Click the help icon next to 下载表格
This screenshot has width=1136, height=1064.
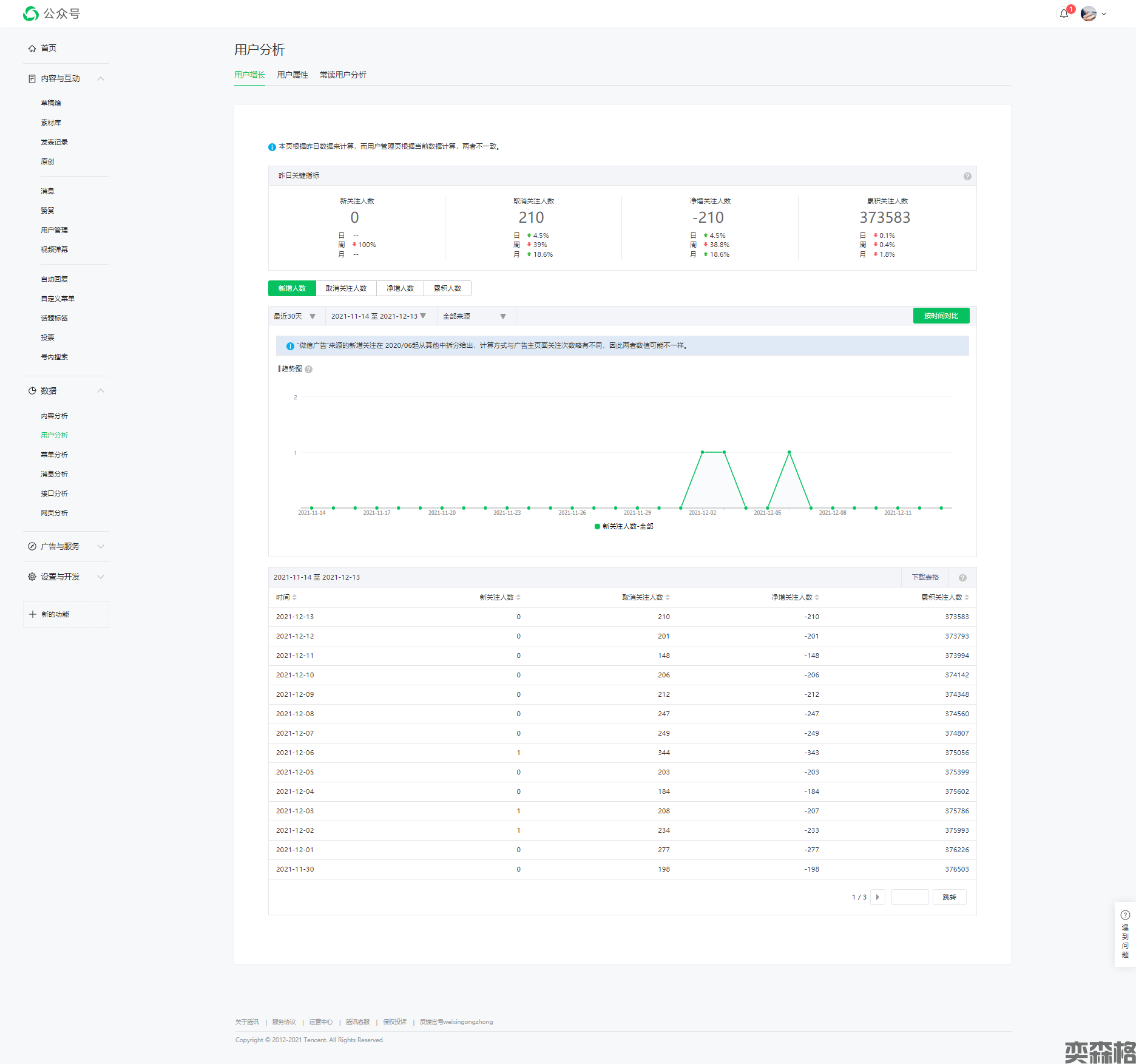(x=962, y=578)
